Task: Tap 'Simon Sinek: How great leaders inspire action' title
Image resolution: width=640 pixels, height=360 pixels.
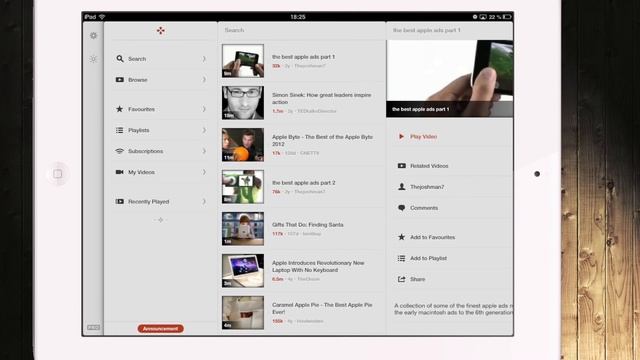Action: coord(322,98)
